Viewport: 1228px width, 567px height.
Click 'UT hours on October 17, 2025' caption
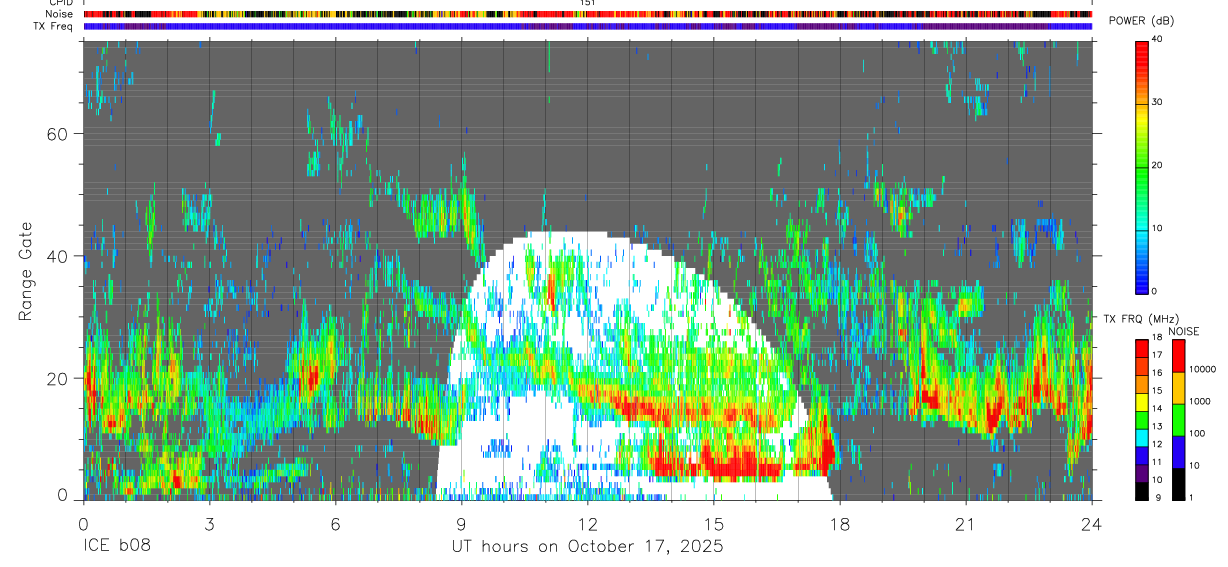587,547
